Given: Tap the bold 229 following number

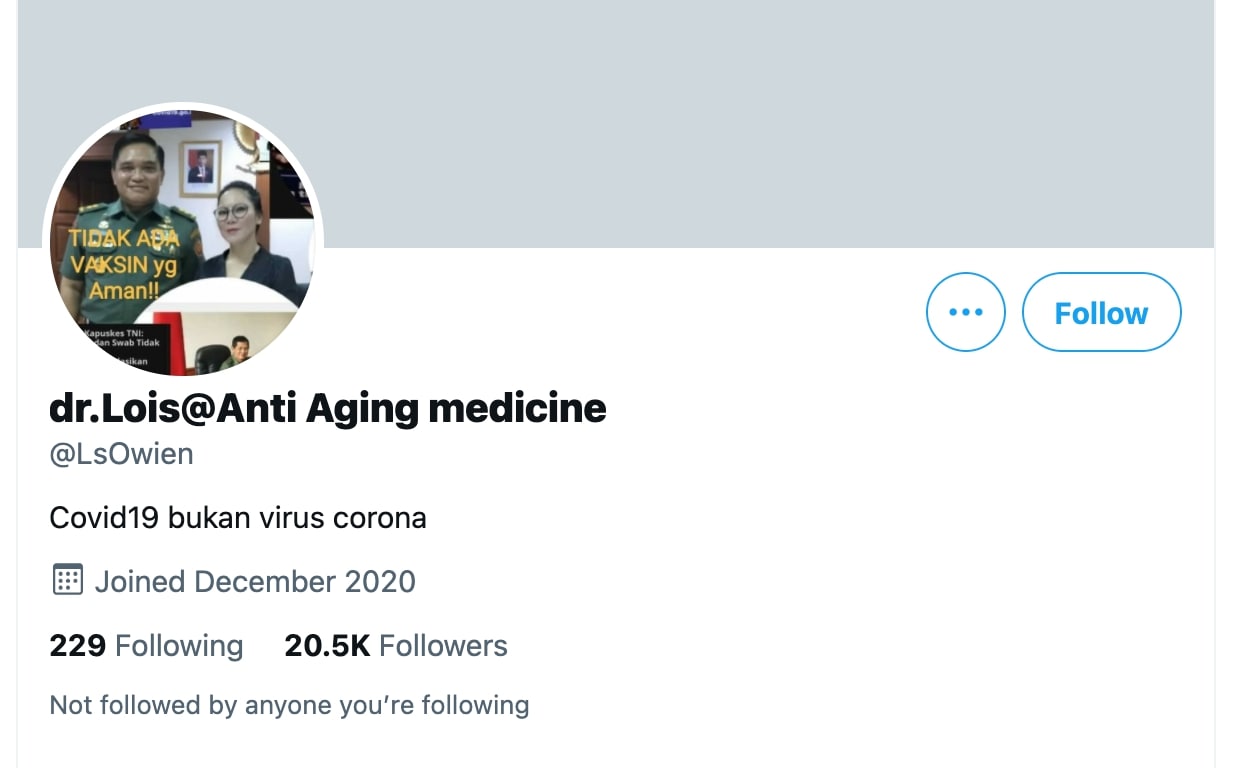Looking at the screenshot, I should pos(76,645).
